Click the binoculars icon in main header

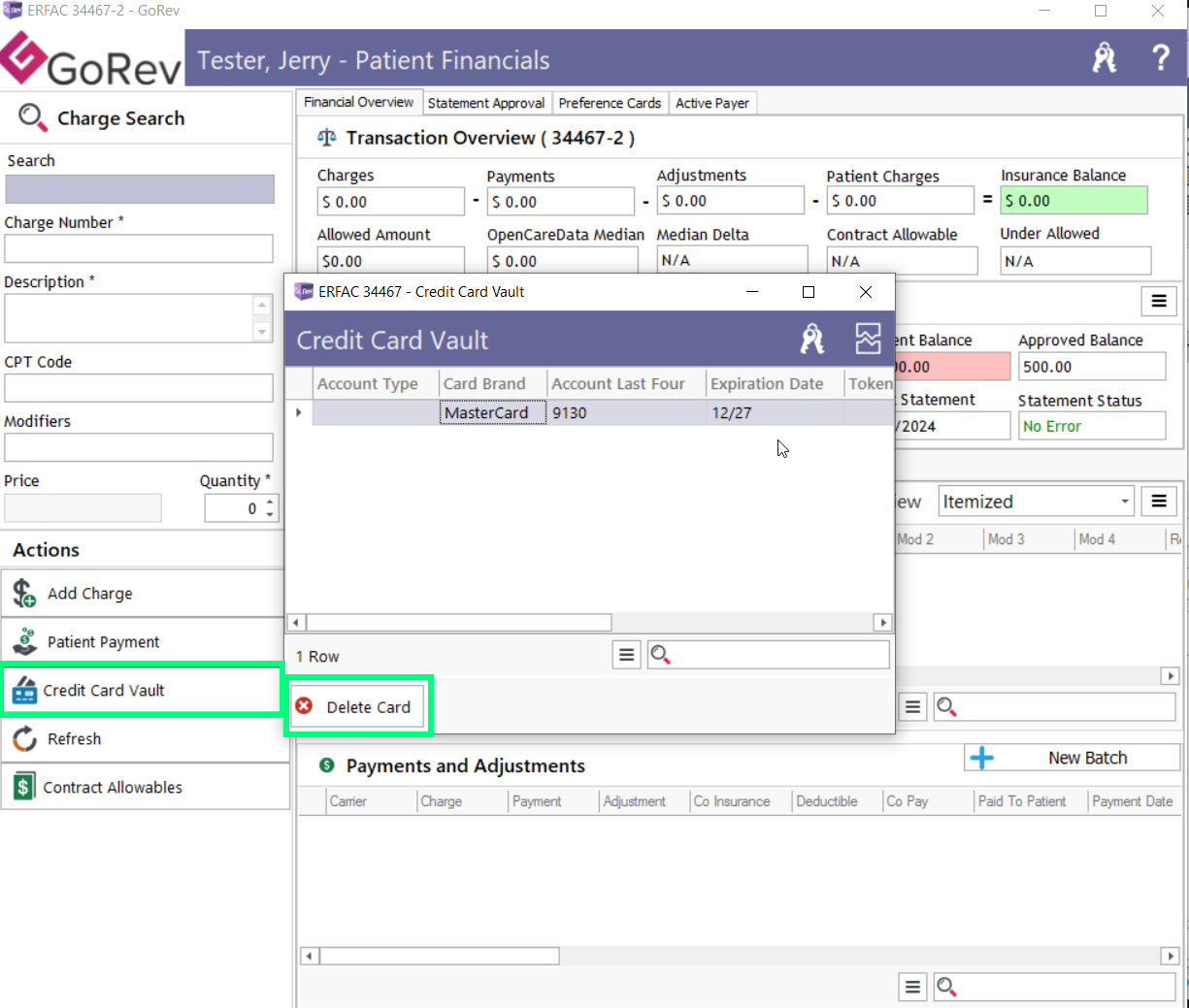tap(1105, 58)
